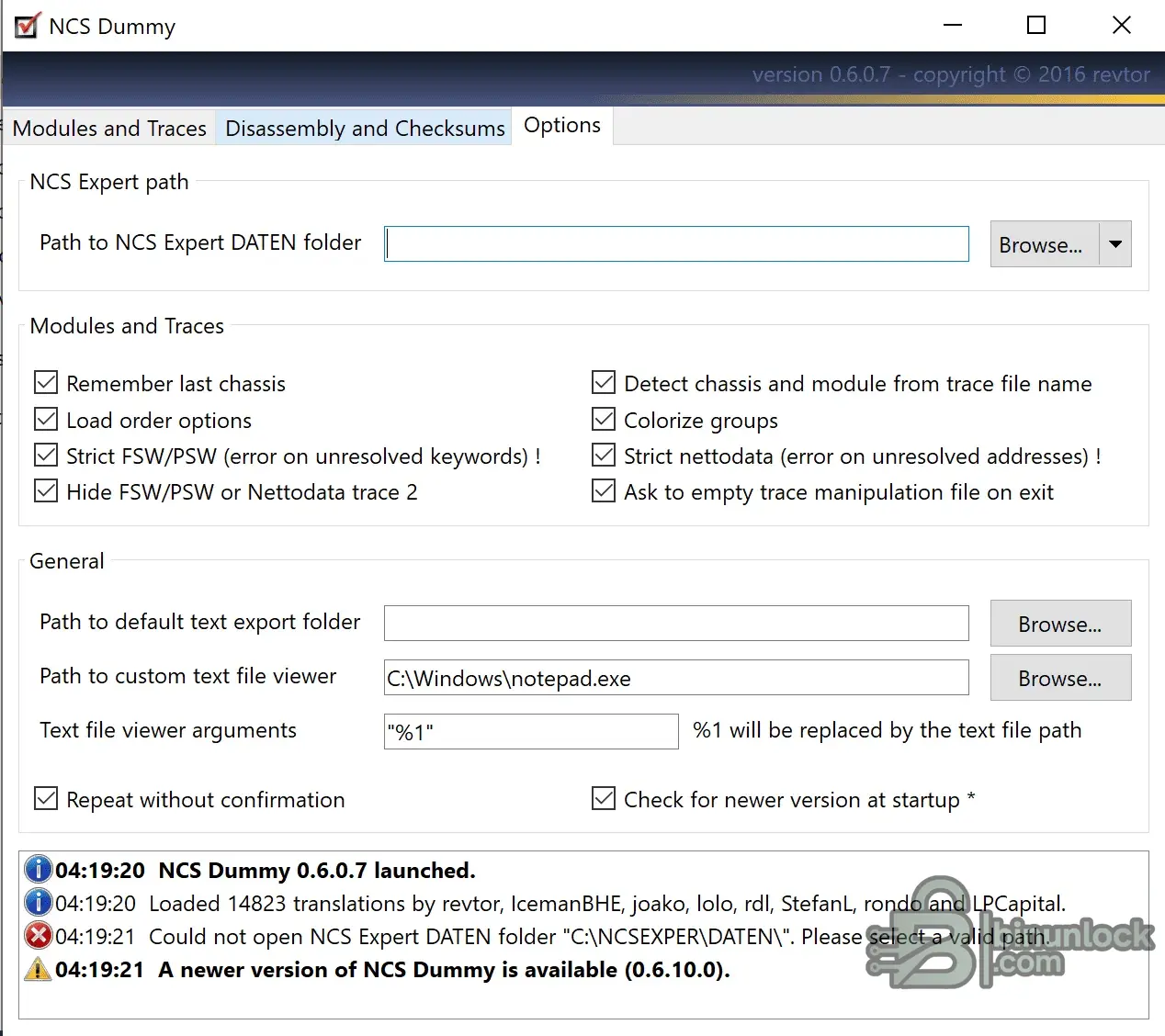Toggle Remember last chassis checkbox

46,382
